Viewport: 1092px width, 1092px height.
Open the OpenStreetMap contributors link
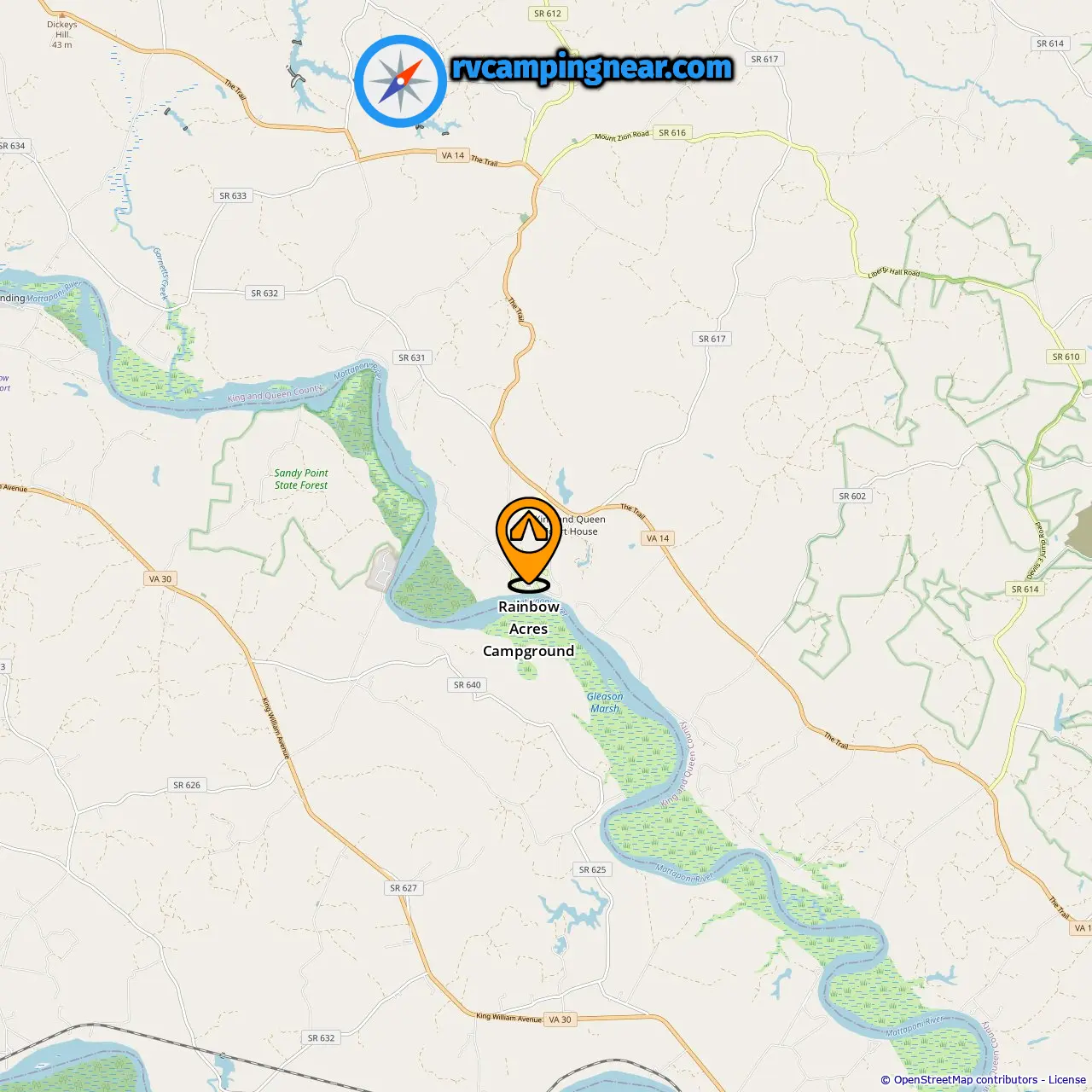[x=966, y=1080]
